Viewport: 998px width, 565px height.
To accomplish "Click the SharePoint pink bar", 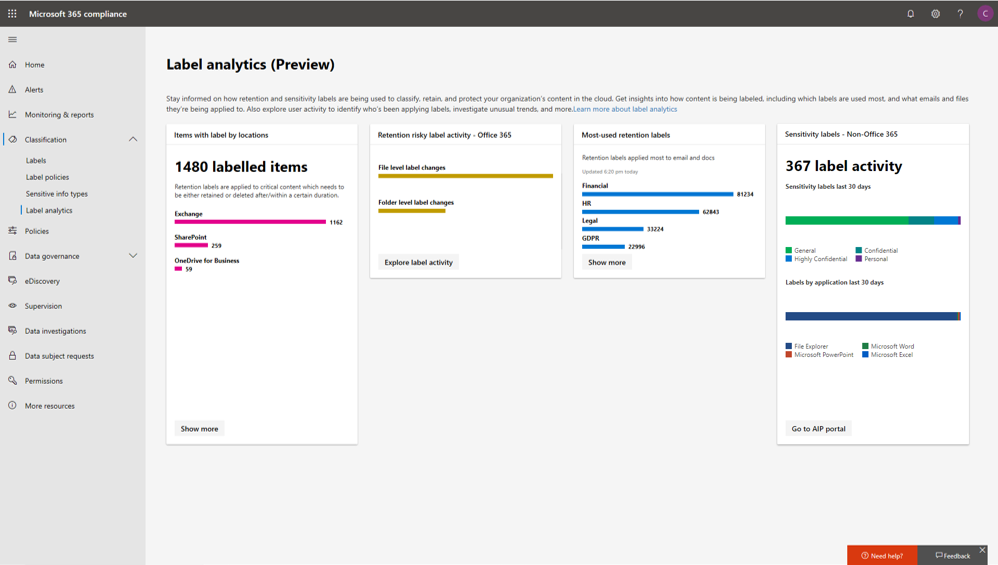I will (191, 245).
